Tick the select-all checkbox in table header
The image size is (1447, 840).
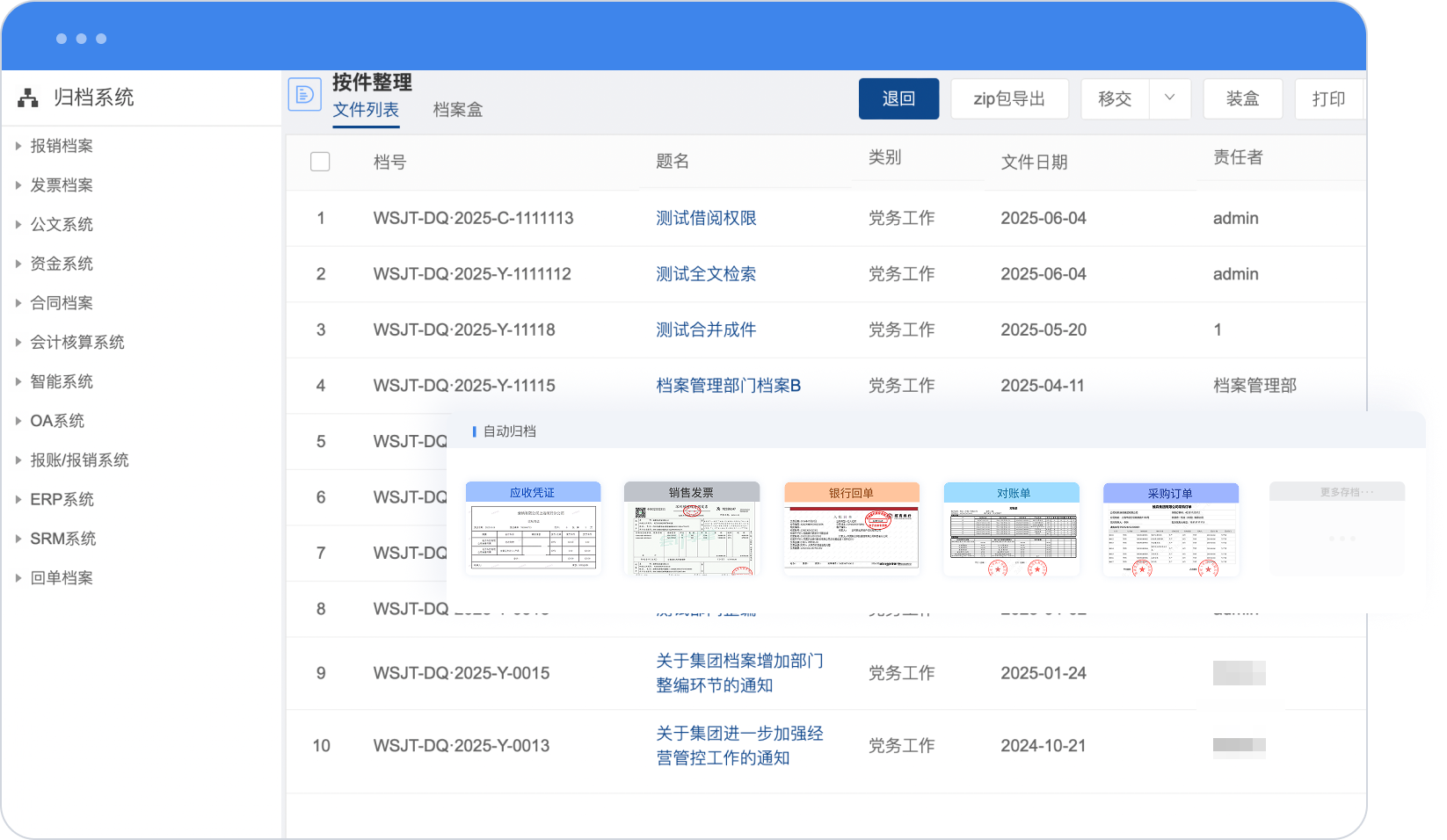tap(320, 162)
